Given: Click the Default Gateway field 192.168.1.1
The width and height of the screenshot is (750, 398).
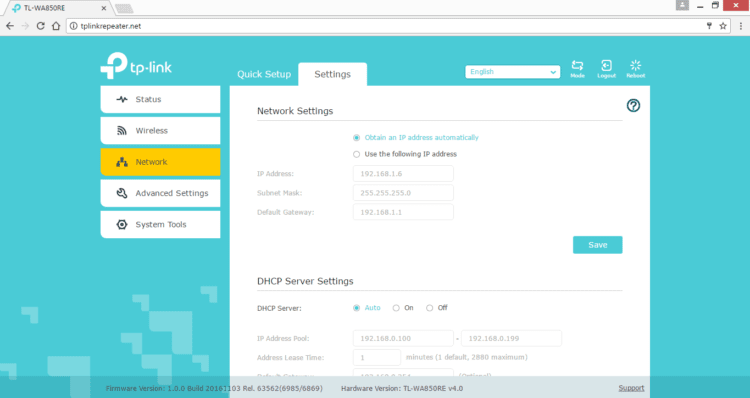Looking at the screenshot, I should point(403,212).
